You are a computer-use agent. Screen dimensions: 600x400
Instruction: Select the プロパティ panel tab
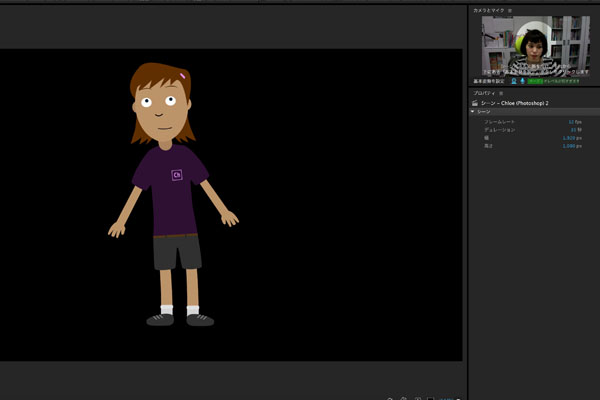click(x=484, y=93)
